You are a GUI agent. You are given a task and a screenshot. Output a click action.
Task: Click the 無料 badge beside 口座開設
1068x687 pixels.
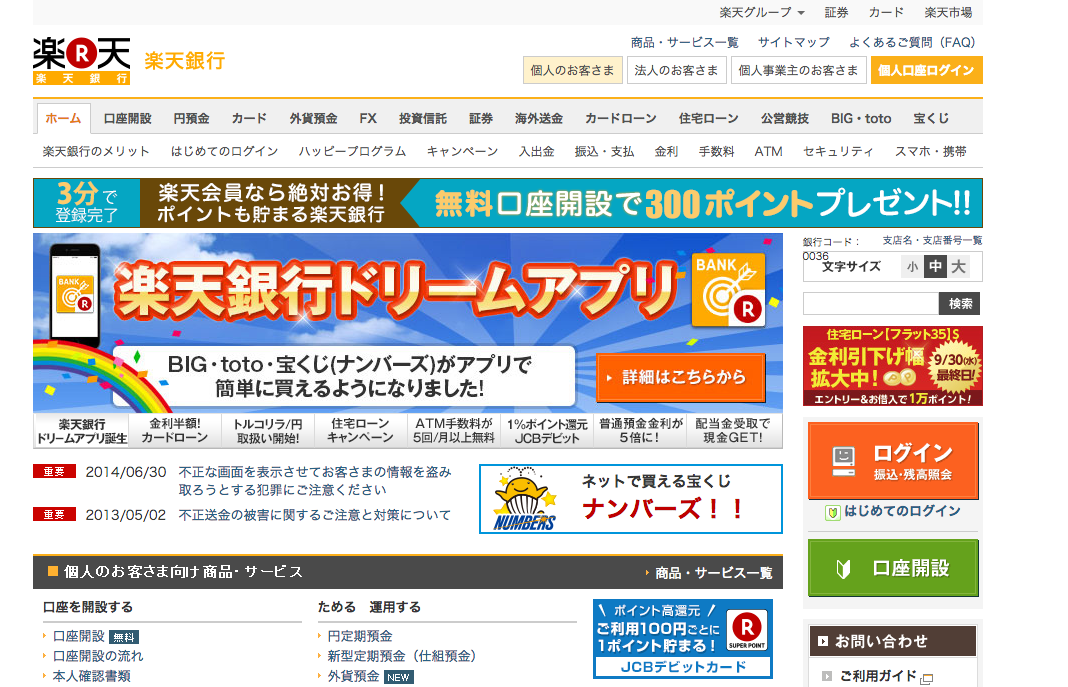click(x=124, y=637)
